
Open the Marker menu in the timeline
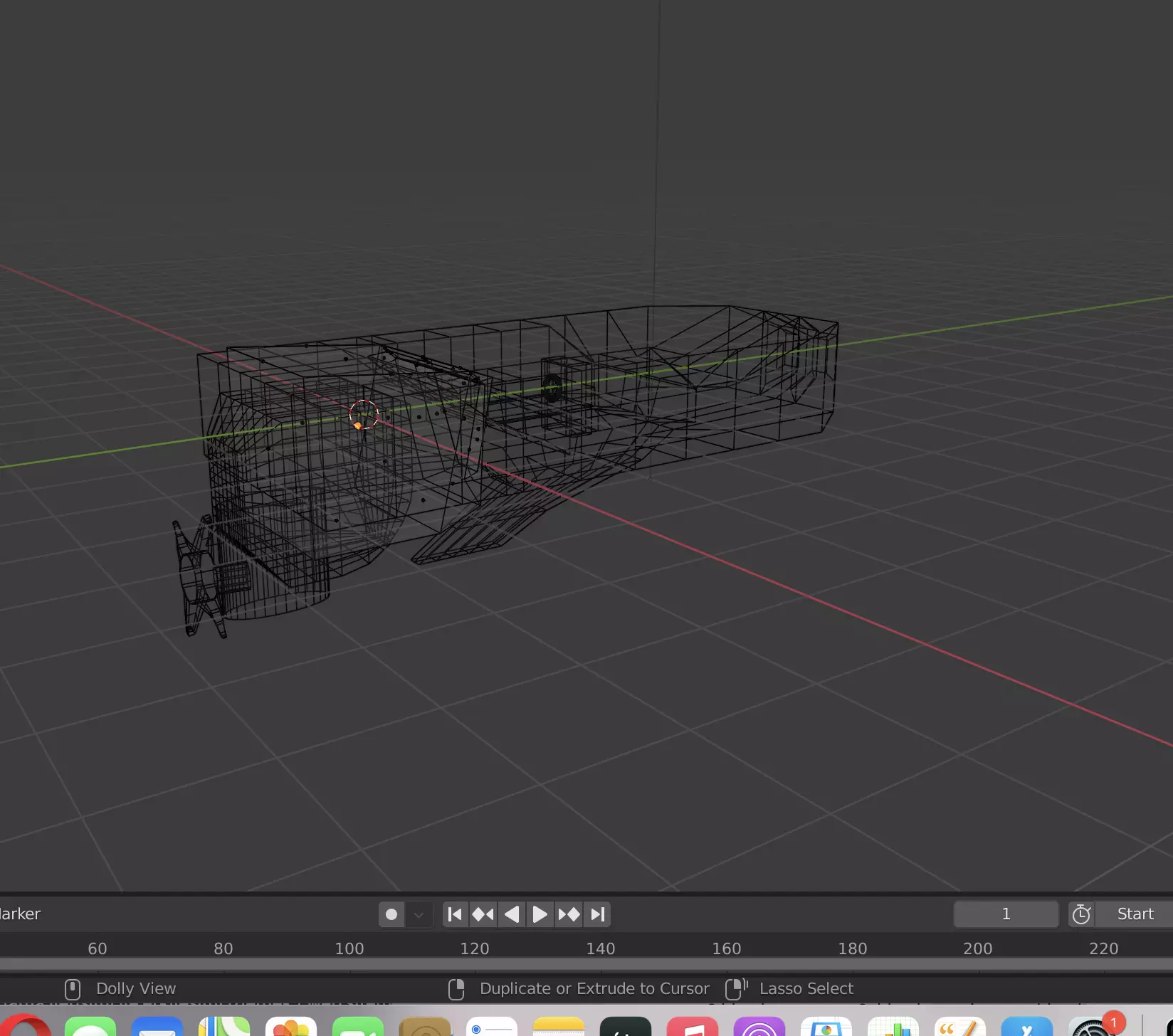pyautogui.click(x=20, y=914)
